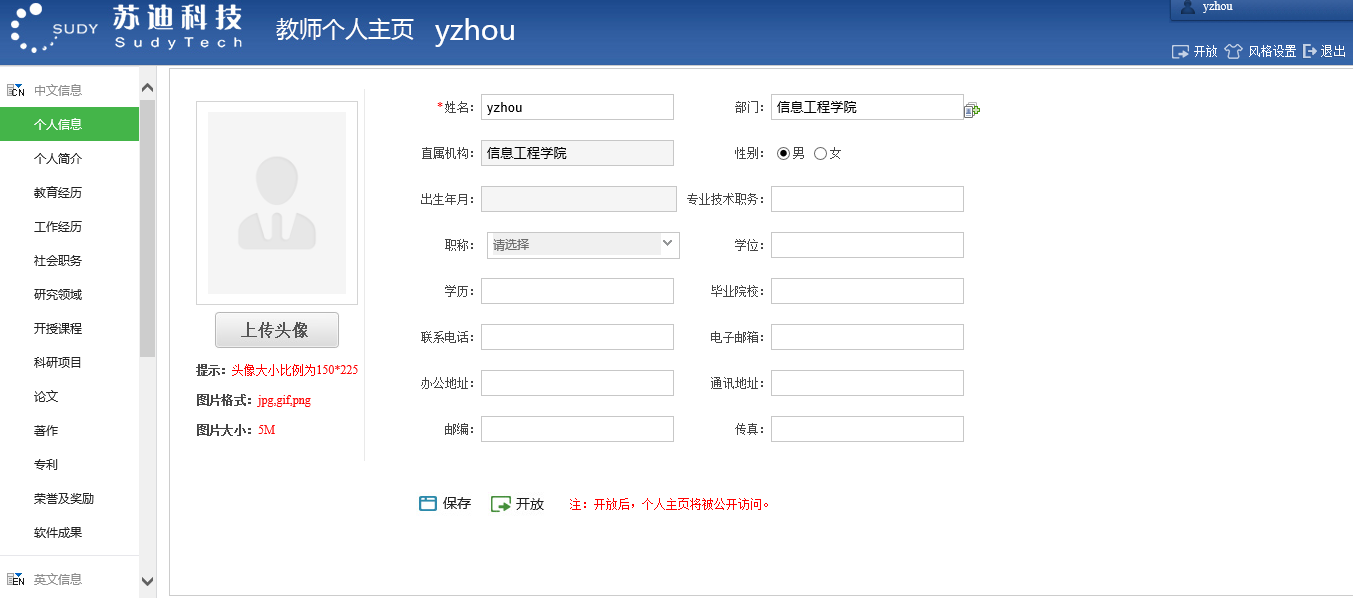Click the 开放 icon in the top header
Image resolution: width=1353 pixels, height=598 pixels.
[1180, 51]
